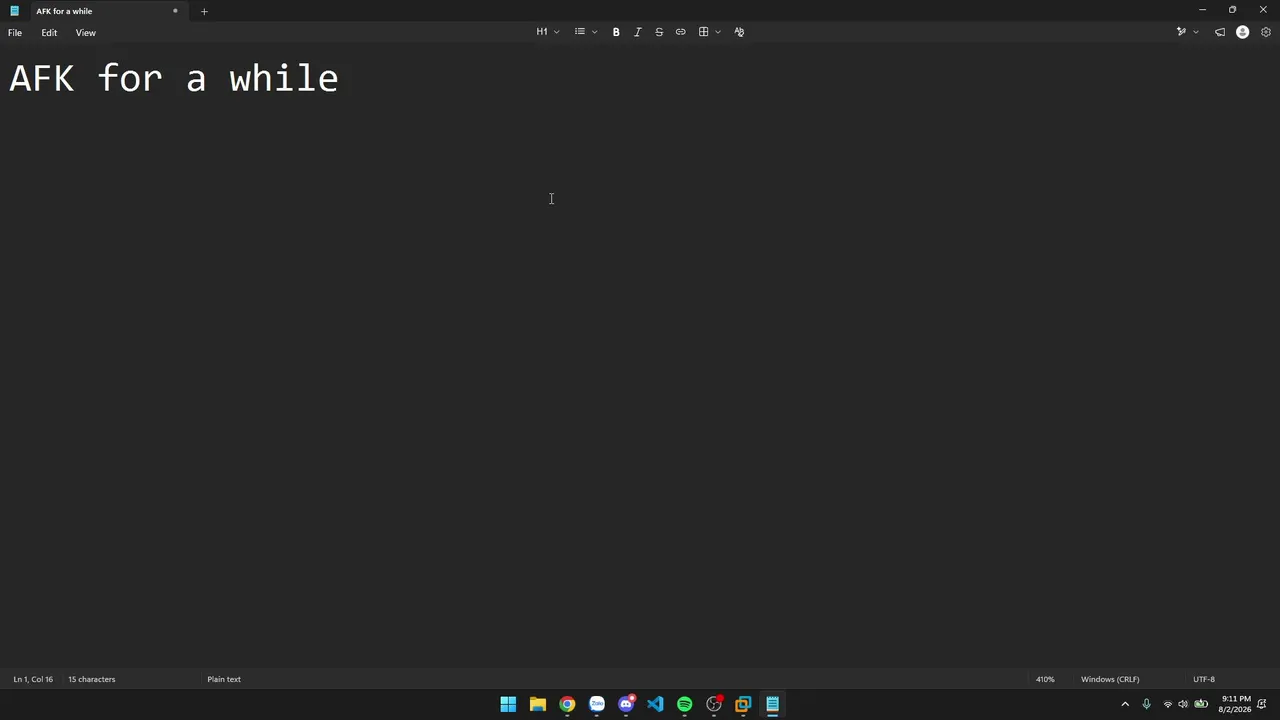Open Wi-Fi network settings in the tray

tap(1167, 704)
